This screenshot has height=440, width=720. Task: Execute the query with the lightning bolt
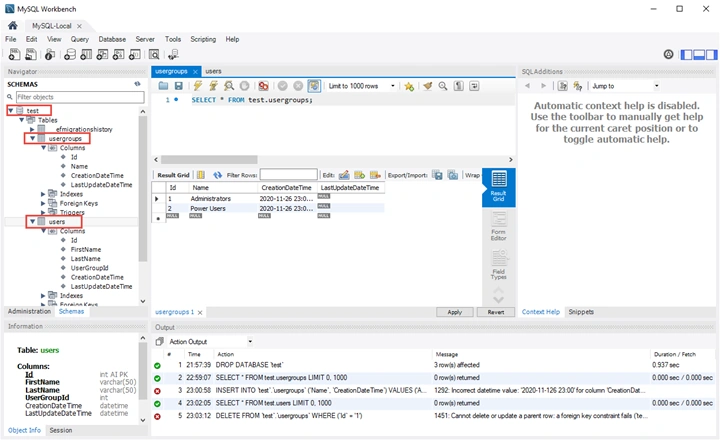(x=197, y=86)
